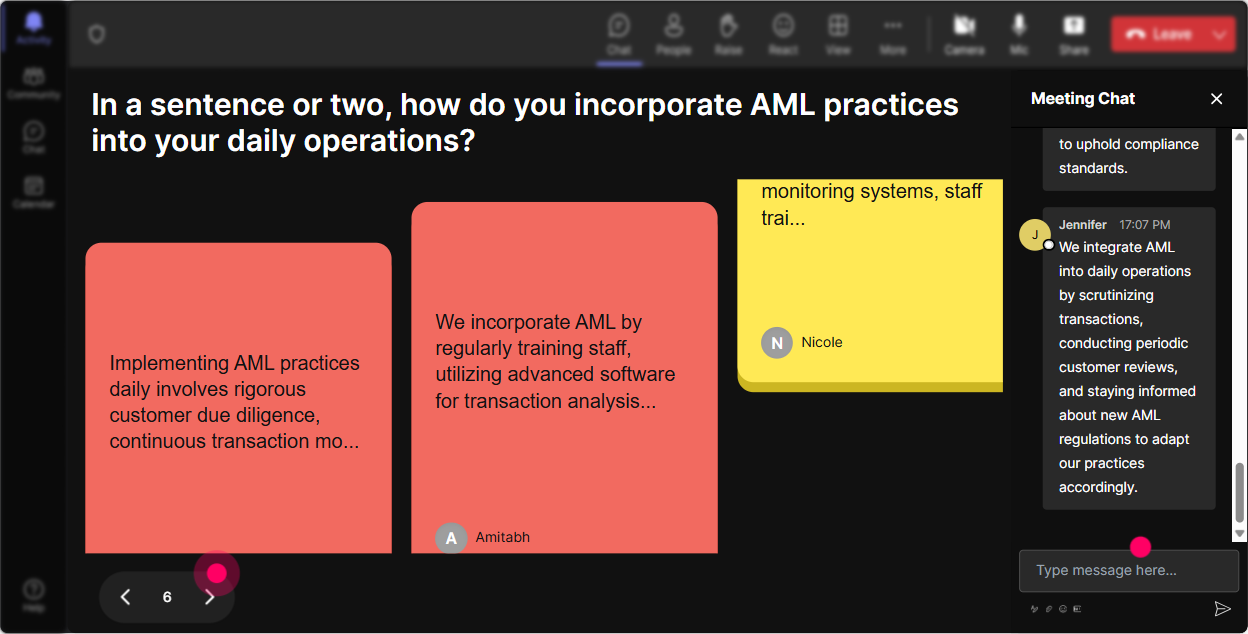
Task: Start sharing with the Share button
Action: 1074,34
